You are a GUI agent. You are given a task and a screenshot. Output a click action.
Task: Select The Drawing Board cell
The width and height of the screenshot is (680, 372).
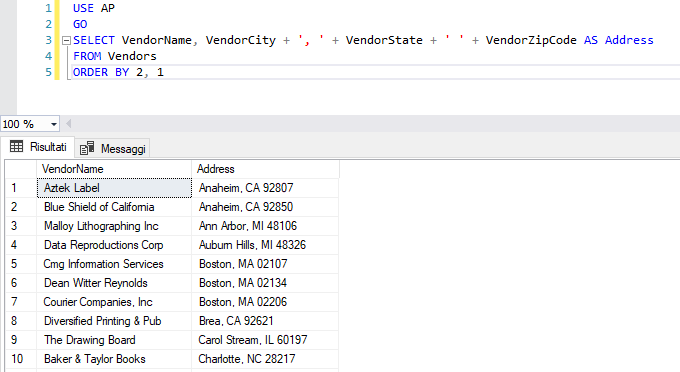point(114,340)
